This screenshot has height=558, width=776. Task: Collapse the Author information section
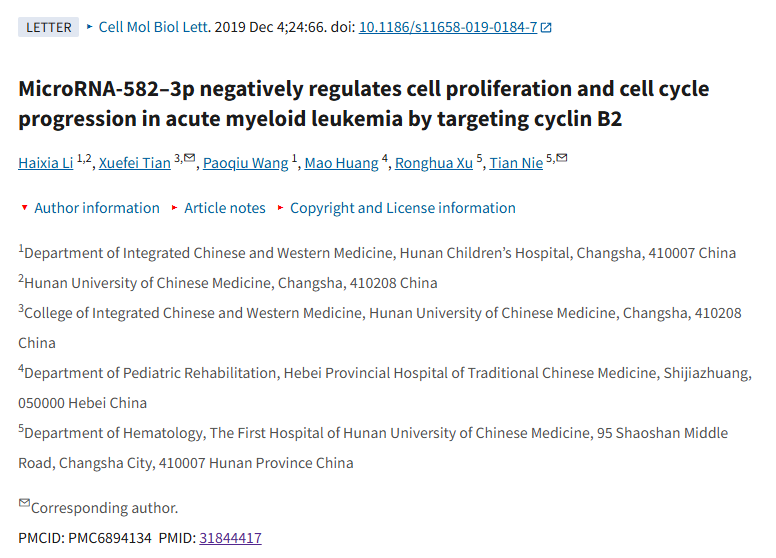click(90, 208)
